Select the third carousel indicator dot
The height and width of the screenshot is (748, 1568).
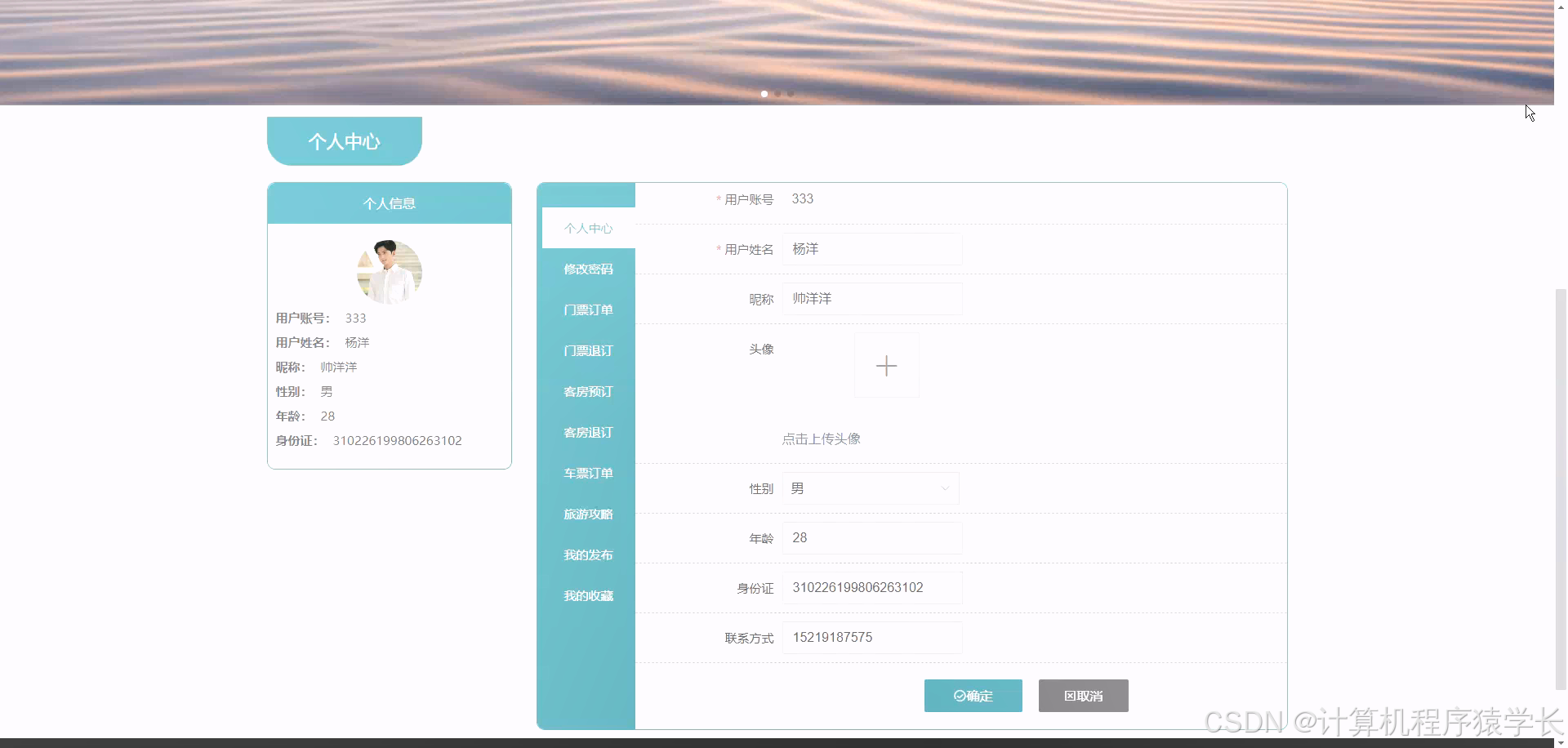click(791, 94)
